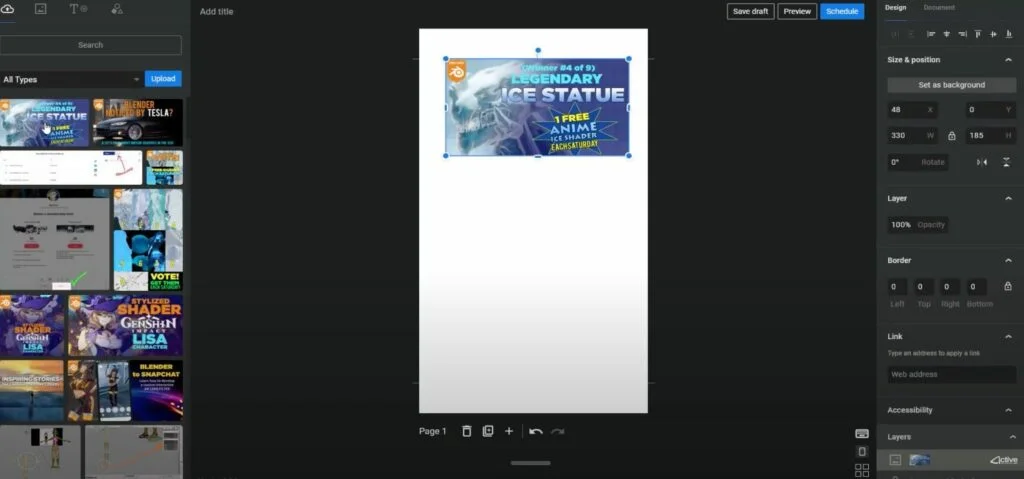1024x479 pixels.
Task: Select the Genshin Lisa shader thumbnail
Action: click(x=125, y=325)
